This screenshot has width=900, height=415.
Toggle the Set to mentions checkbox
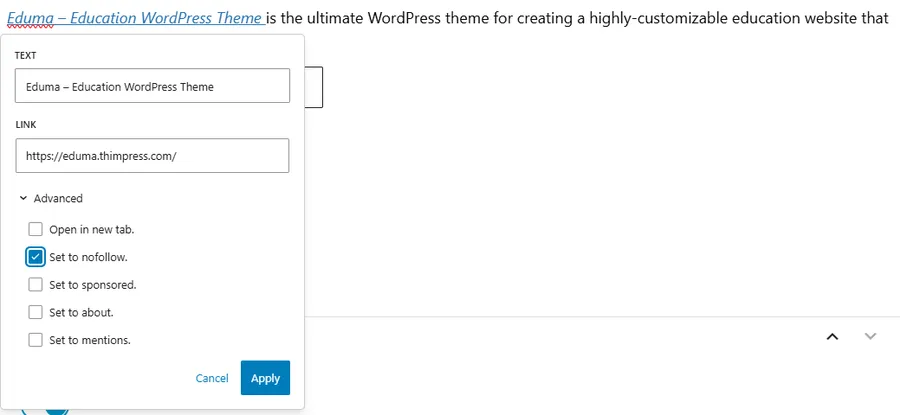coord(36,340)
